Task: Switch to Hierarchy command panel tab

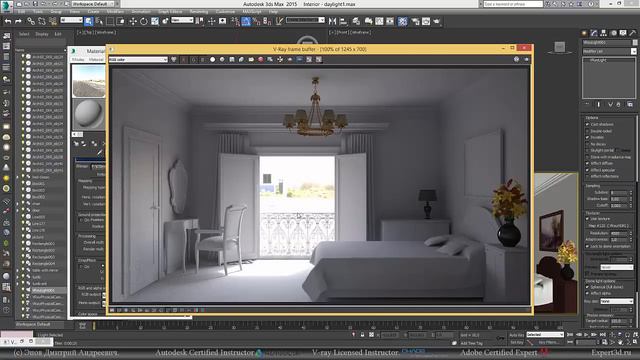Action: click(603, 33)
